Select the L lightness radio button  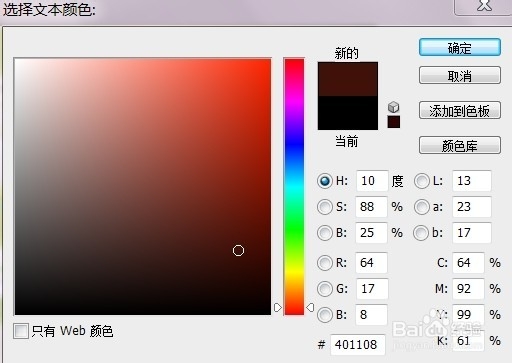tap(422, 181)
